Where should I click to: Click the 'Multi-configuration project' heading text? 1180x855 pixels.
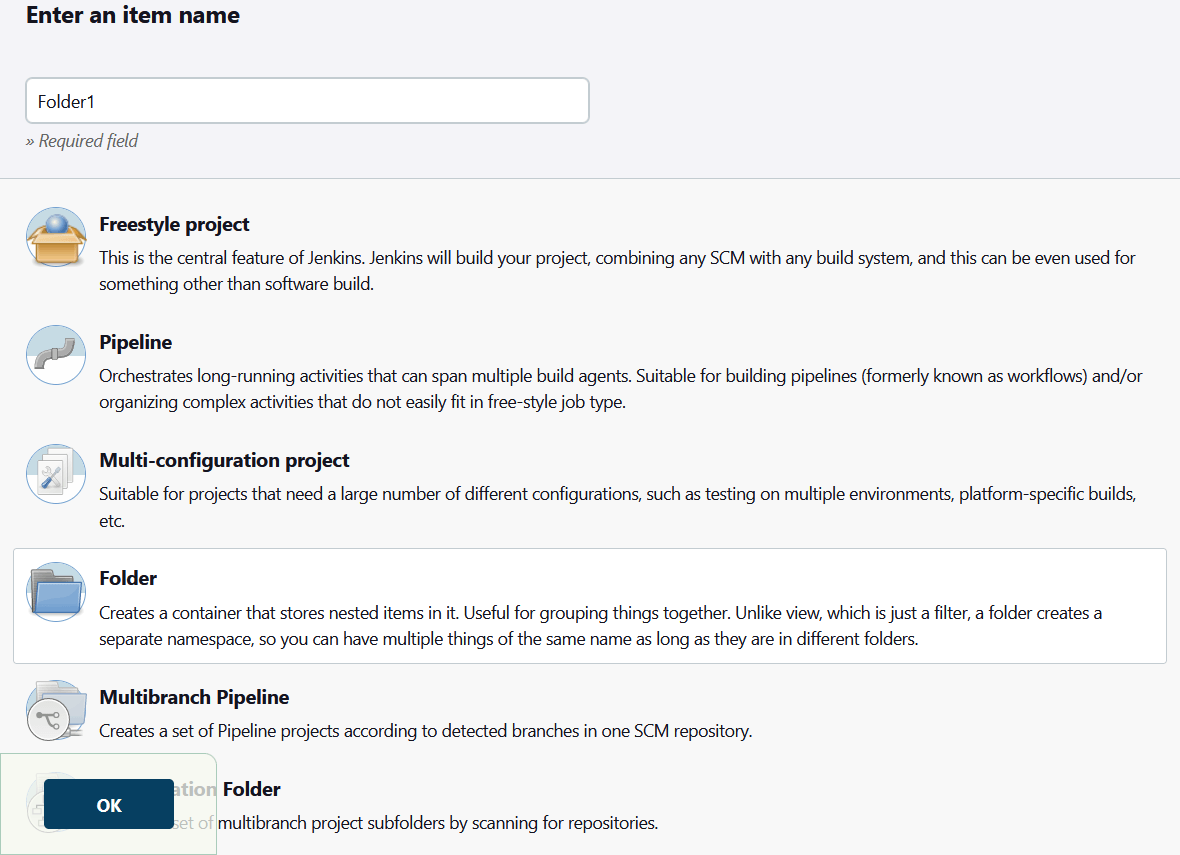pyautogui.click(x=224, y=460)
